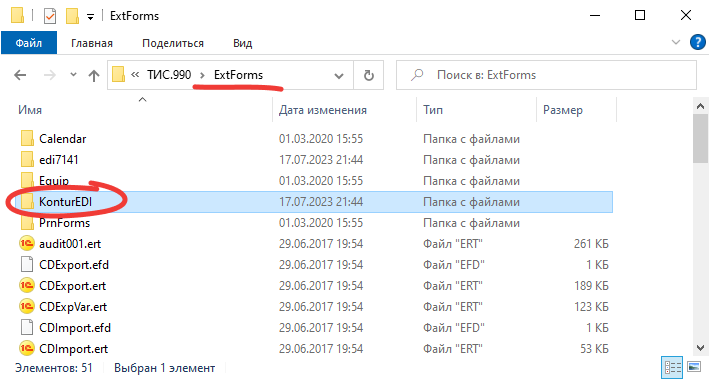Screen dimensions: 710x380
Task: Open the Файл menu
Action: [x=29, y=43]
